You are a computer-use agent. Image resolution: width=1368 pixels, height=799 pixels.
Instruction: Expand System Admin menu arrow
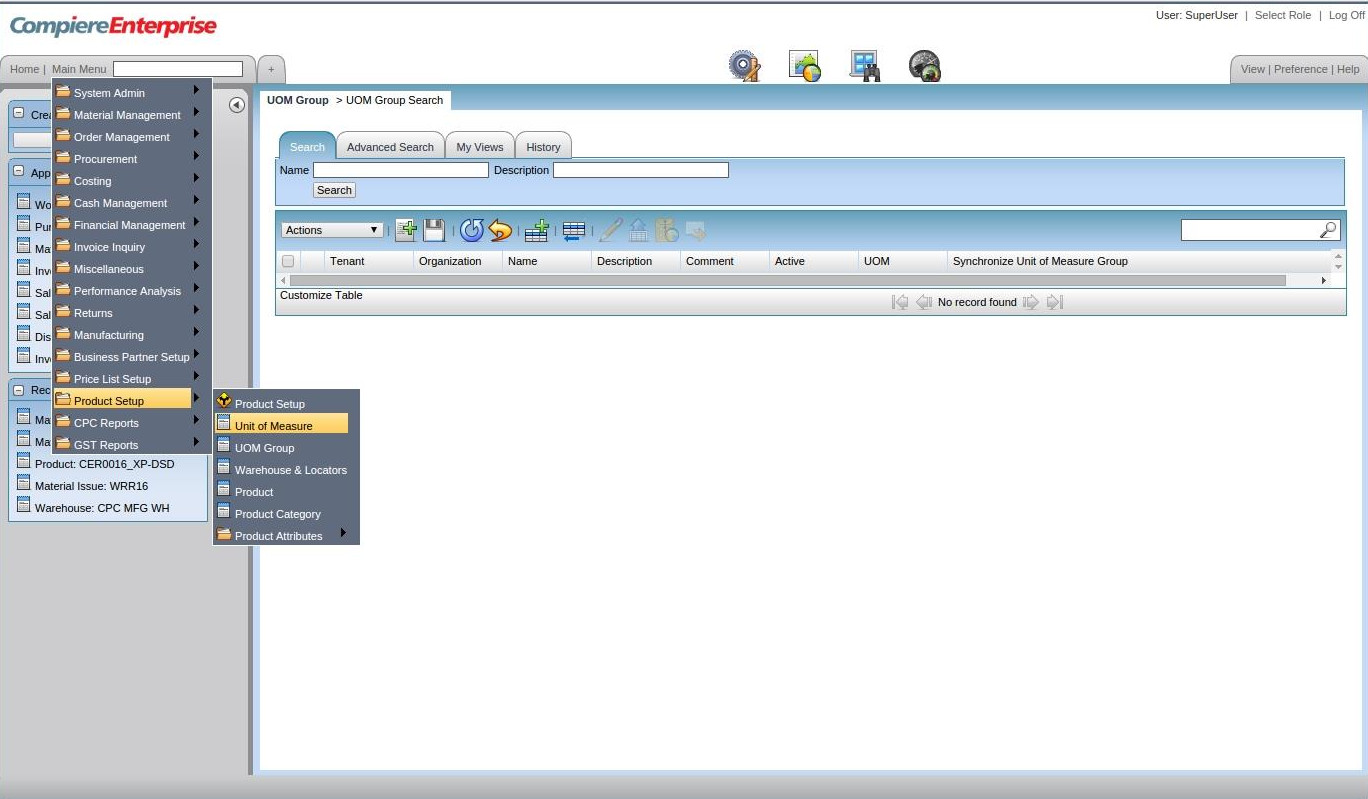[x=197, y=91]
